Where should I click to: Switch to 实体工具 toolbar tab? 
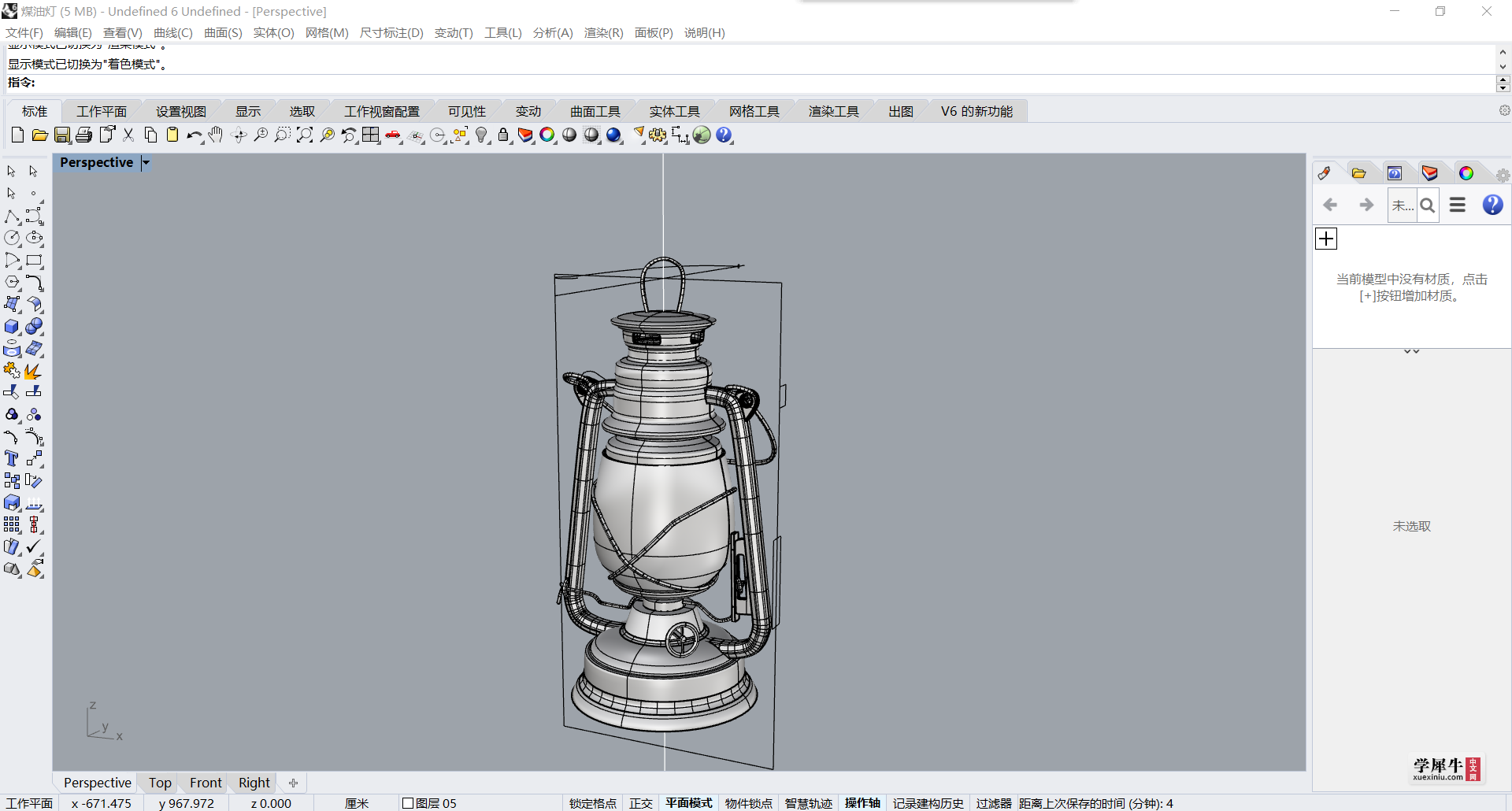click(675, 112)
